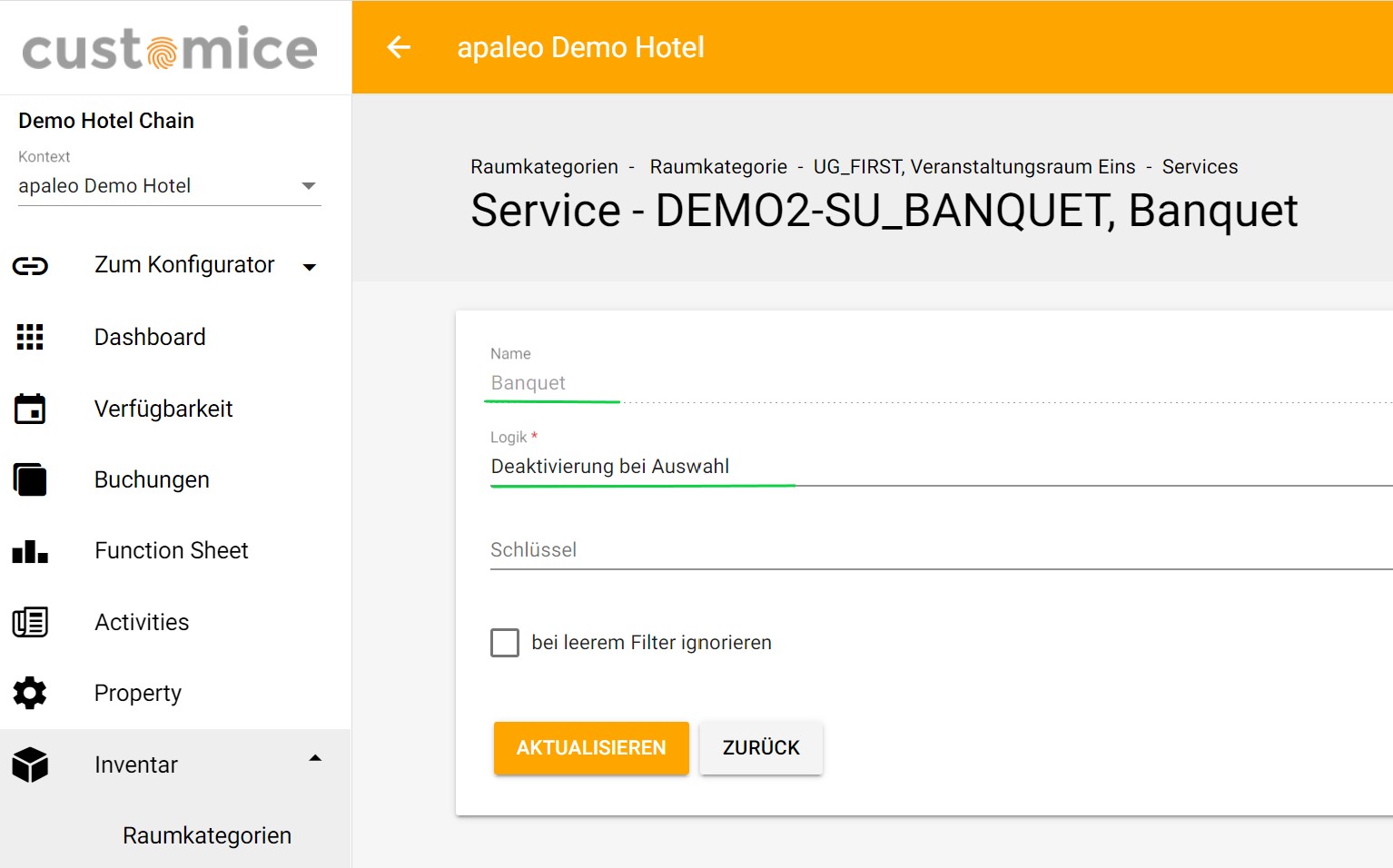The width and height of the screenshot is (1393, 868).
Task: Click the Dashboard grid icon
Action: [x=30, y=337]
